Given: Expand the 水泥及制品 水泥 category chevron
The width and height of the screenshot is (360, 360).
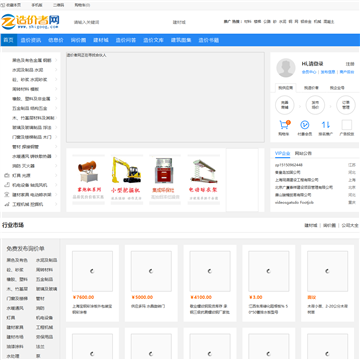Looking at the screenshot, I should (x=56, y=70).
